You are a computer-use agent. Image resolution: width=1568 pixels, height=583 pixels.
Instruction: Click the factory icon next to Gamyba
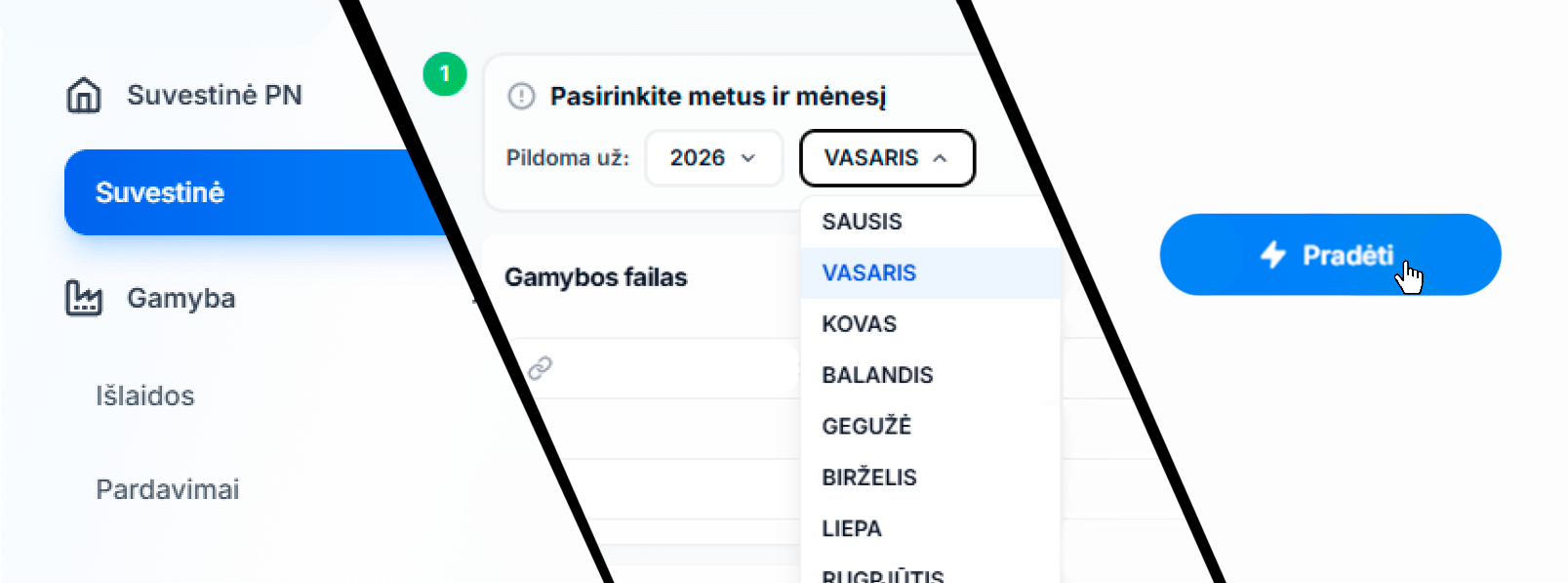84,298
